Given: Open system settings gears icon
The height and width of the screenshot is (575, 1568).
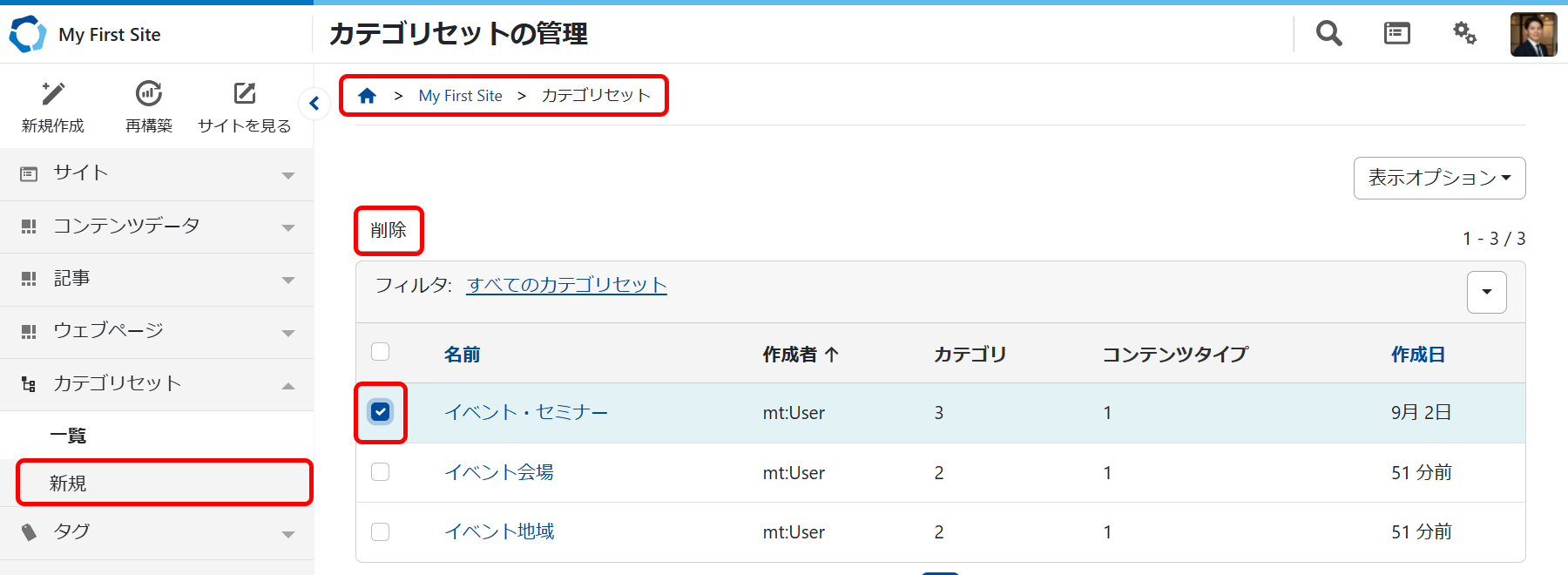Looking at the screenshot, I should pyautogui.click(x=1464, y=34).
